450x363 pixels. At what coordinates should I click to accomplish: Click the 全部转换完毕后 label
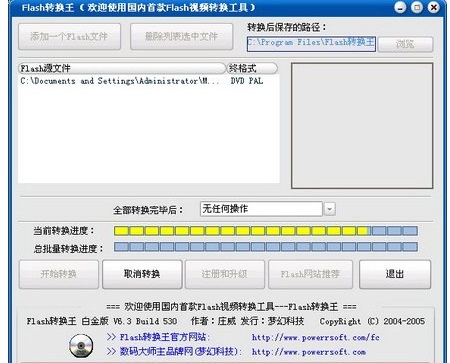tap(148, 210)
